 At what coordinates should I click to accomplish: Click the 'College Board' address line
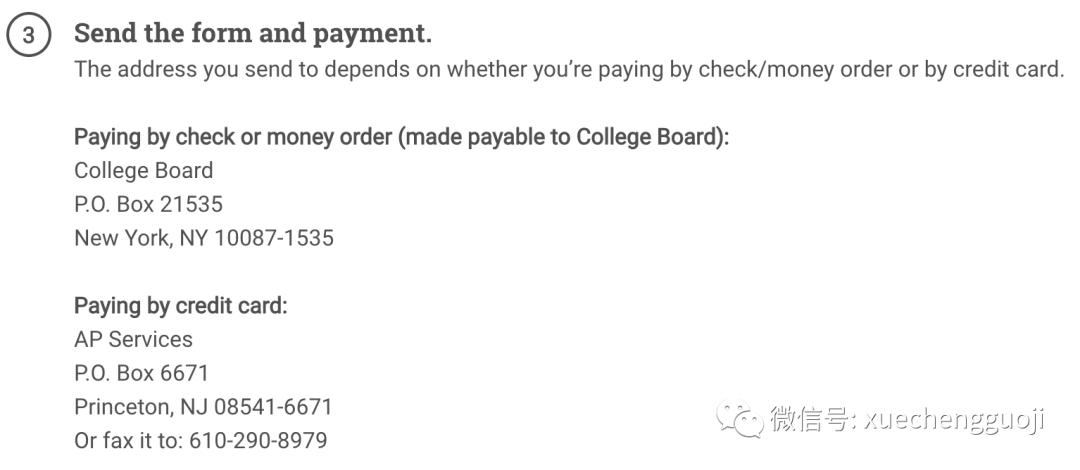[143, 170]
